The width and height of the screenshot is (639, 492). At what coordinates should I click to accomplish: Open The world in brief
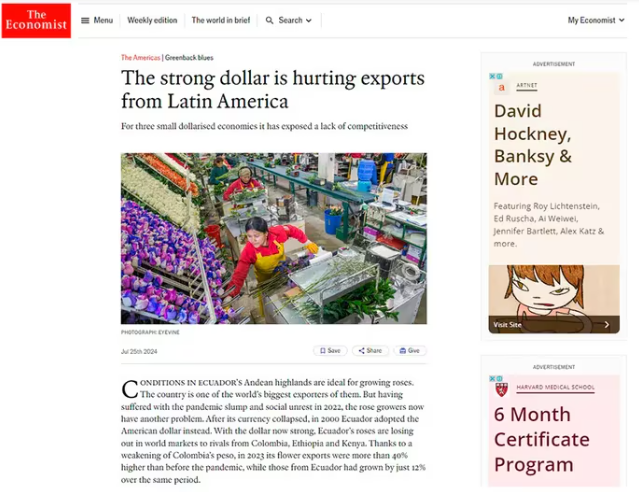coord(219,20)
